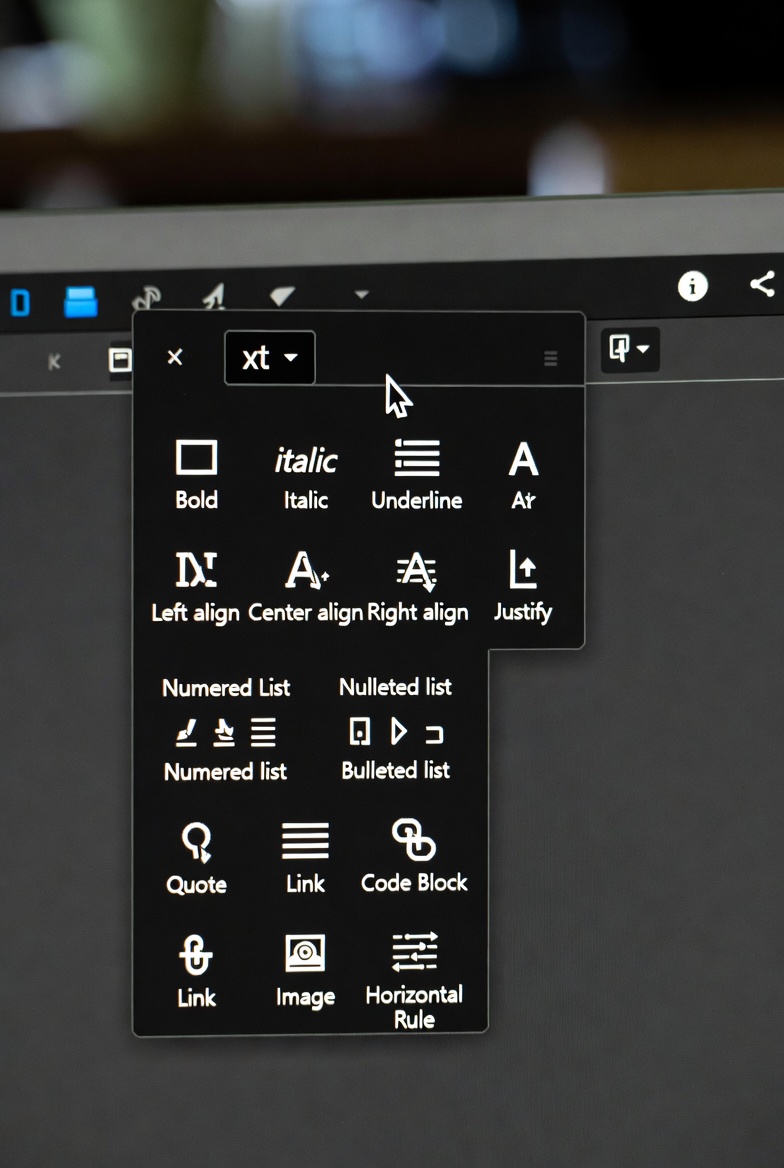Open the 'xt' dropdown in popup header

[x=270, y=358]
